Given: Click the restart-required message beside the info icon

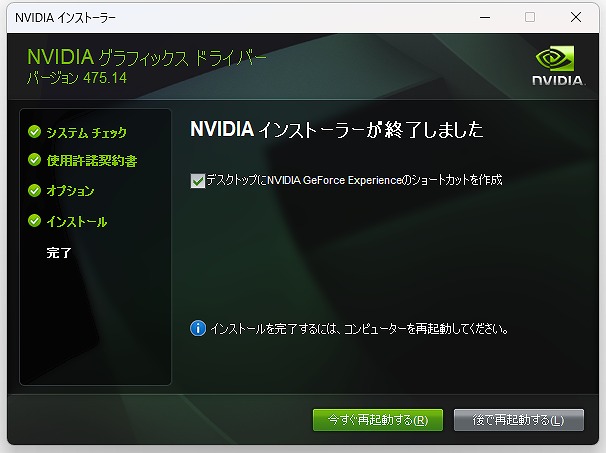Looking at the screenshot, I should 360,329.
